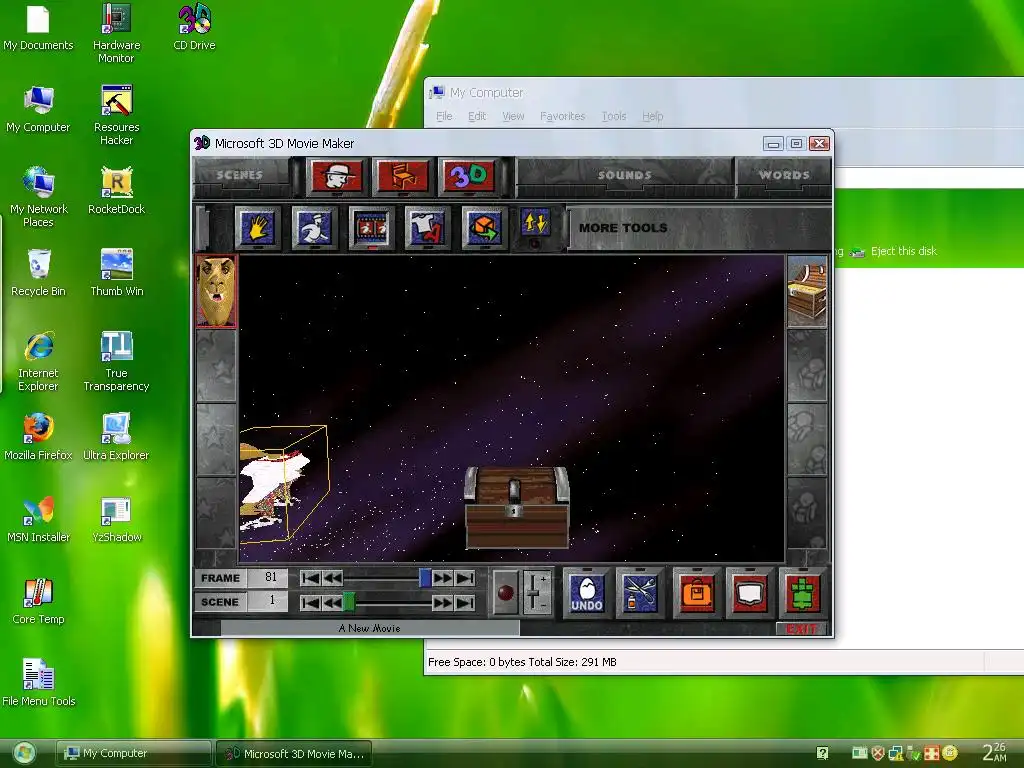Open View menu in My Computer

[x=513, y=116]
